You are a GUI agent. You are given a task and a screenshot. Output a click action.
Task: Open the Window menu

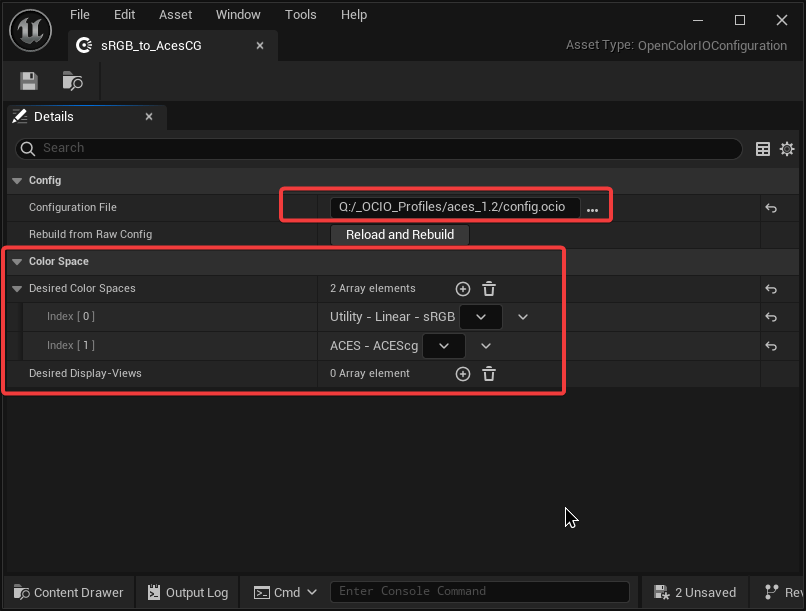tap(238, 14)
